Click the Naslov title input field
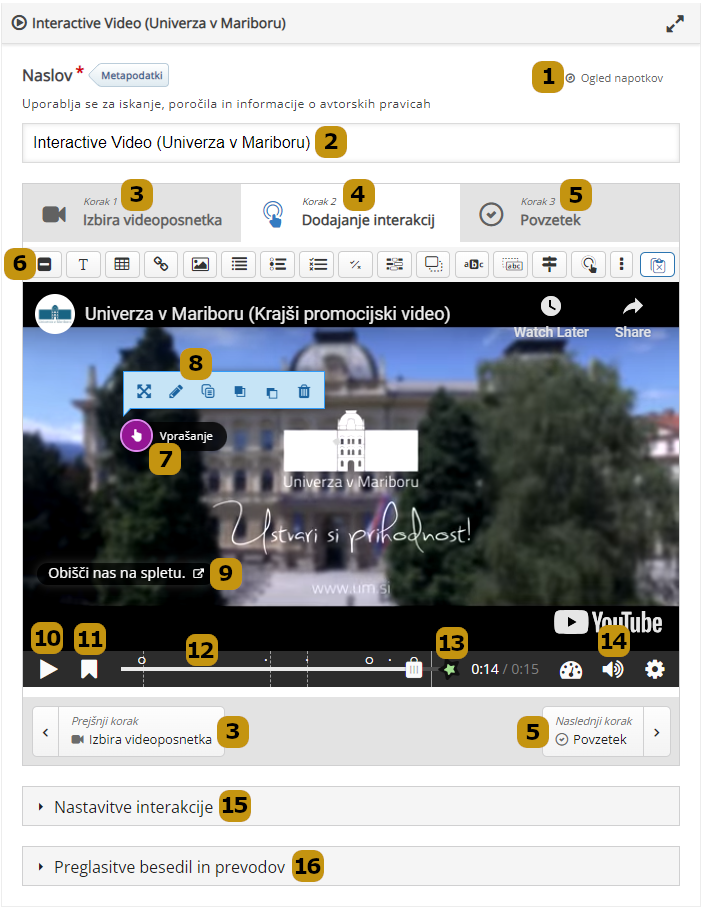702x910 pixels. (351, 143)
